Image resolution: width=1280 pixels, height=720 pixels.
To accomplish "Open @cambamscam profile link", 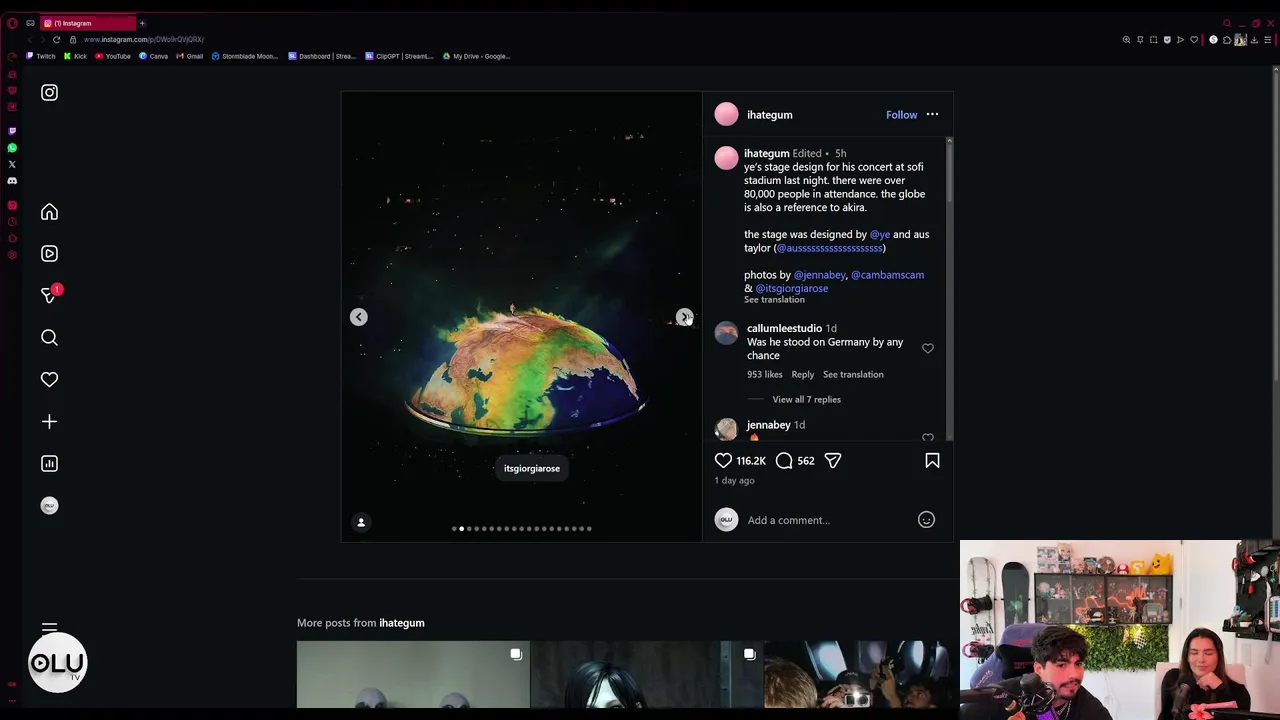I will point(887,275).
